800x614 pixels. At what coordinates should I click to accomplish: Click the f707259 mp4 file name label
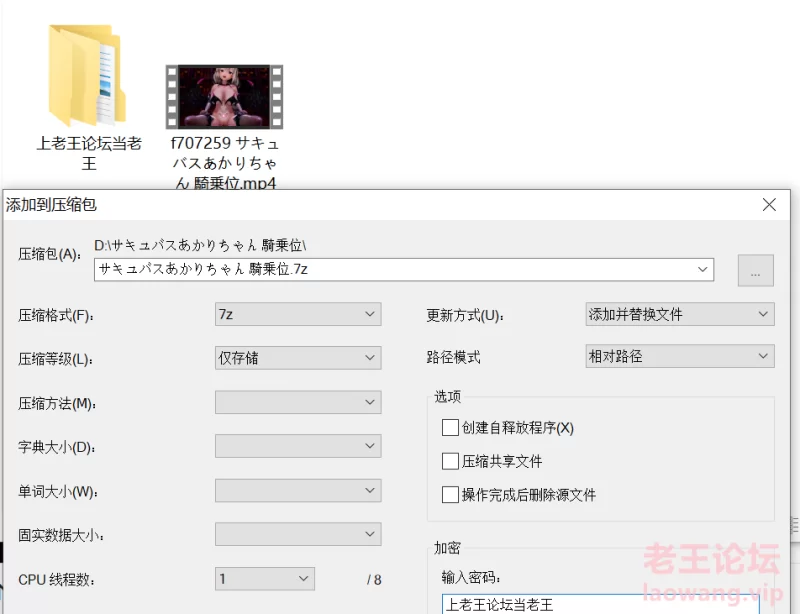tap(224, 162)
